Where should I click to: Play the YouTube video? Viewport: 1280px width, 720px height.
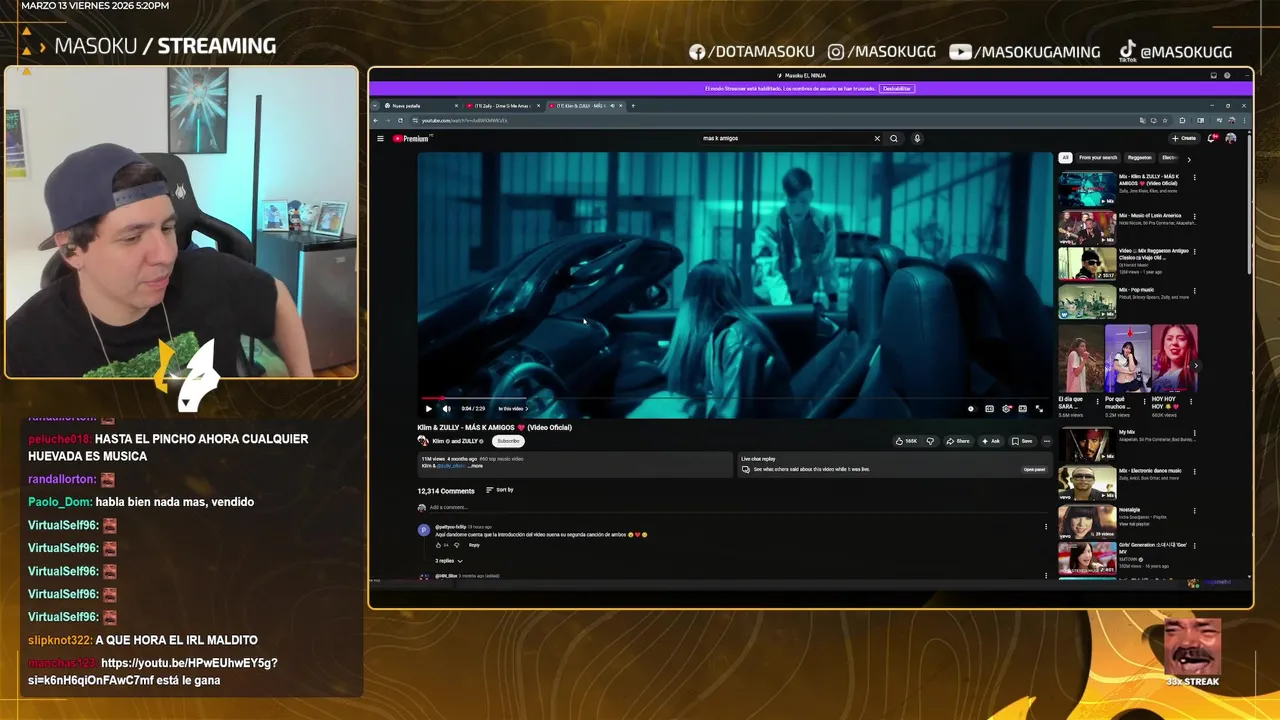(428, 408)
